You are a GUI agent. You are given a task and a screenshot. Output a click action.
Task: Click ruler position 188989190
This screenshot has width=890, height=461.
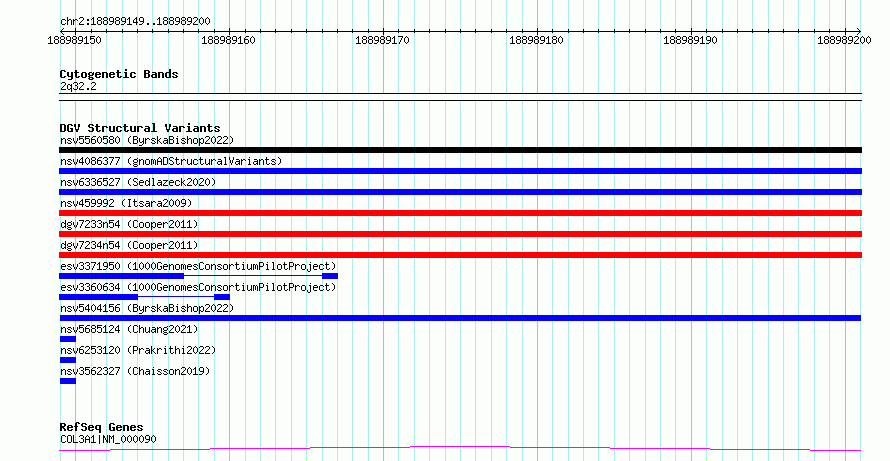(x=691, y=40)
